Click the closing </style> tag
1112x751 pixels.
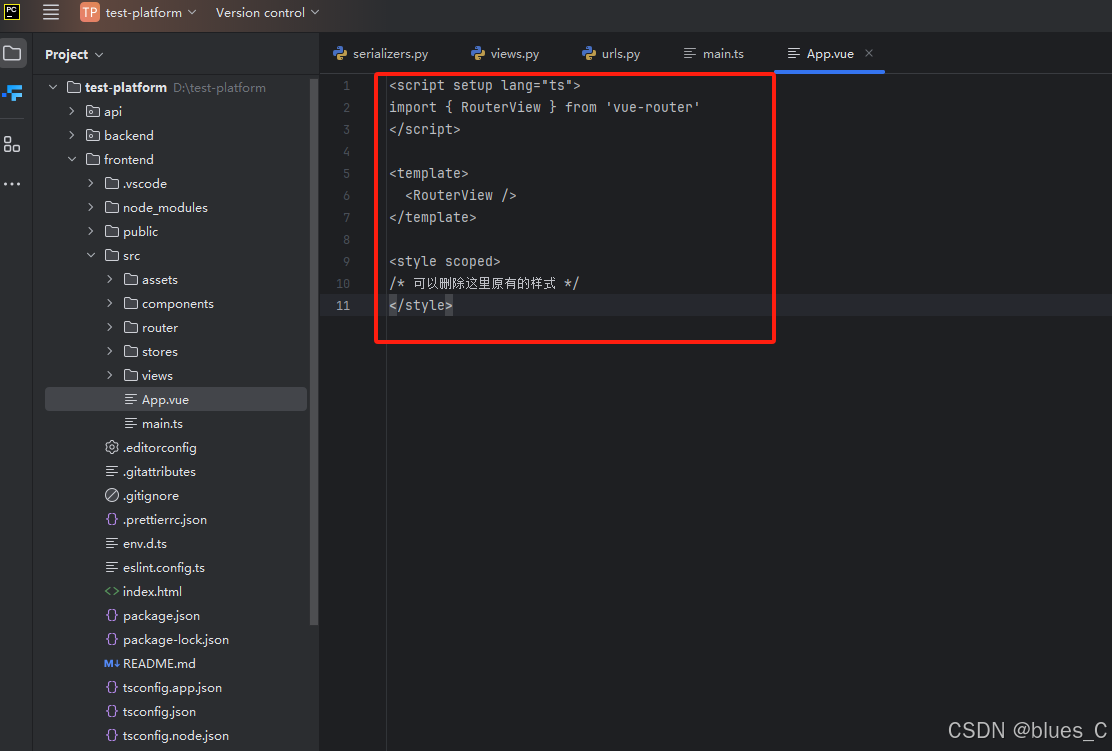[421, 305]
